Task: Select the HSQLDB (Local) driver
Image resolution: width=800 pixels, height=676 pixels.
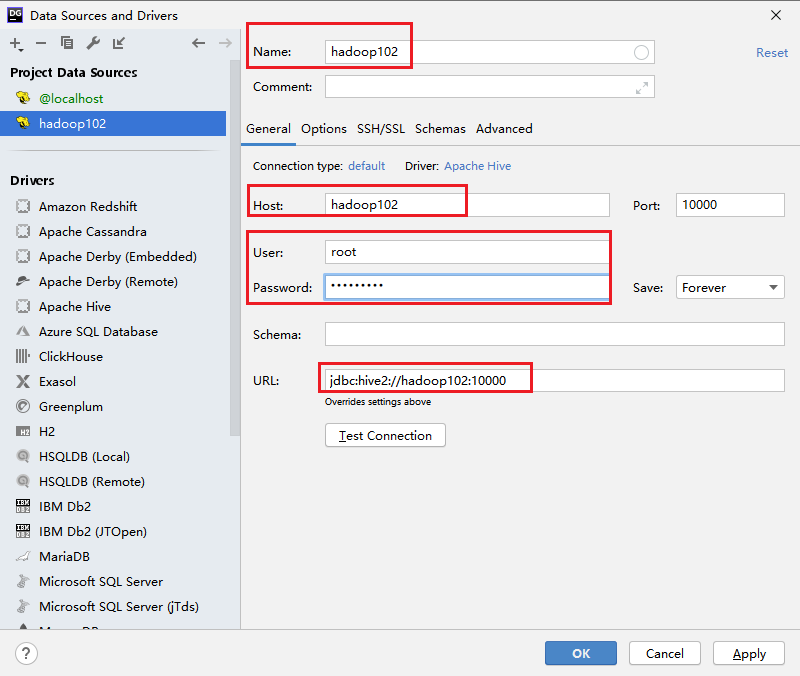Action: 113,457
